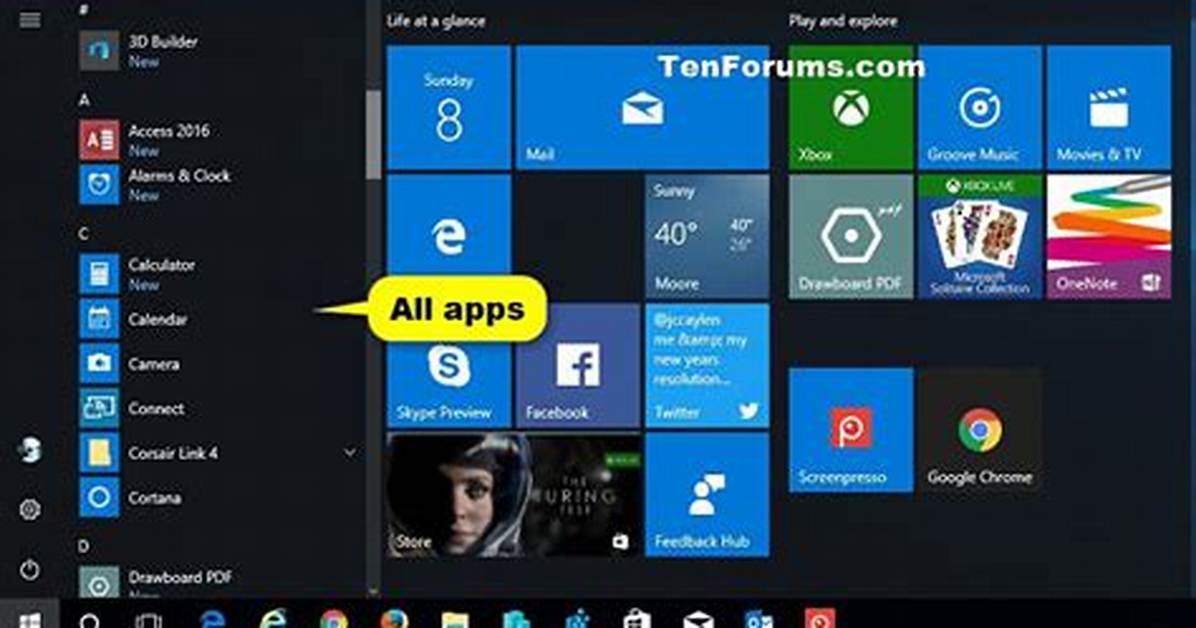Launch the Xbox tile
The height and width of the screenshot is (628, 1196).
(850, 107)
